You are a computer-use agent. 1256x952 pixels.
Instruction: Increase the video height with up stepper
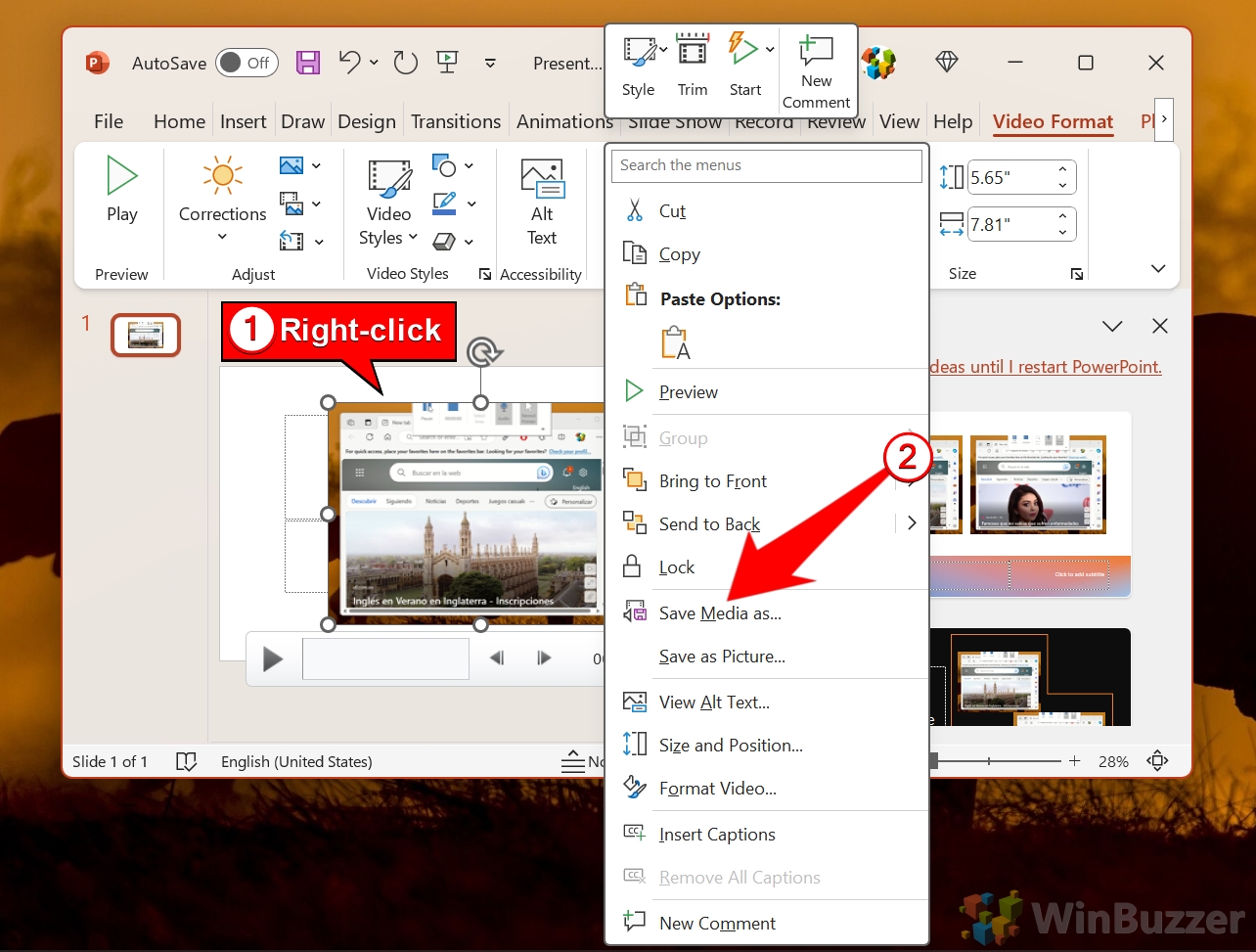point(1063,170)
